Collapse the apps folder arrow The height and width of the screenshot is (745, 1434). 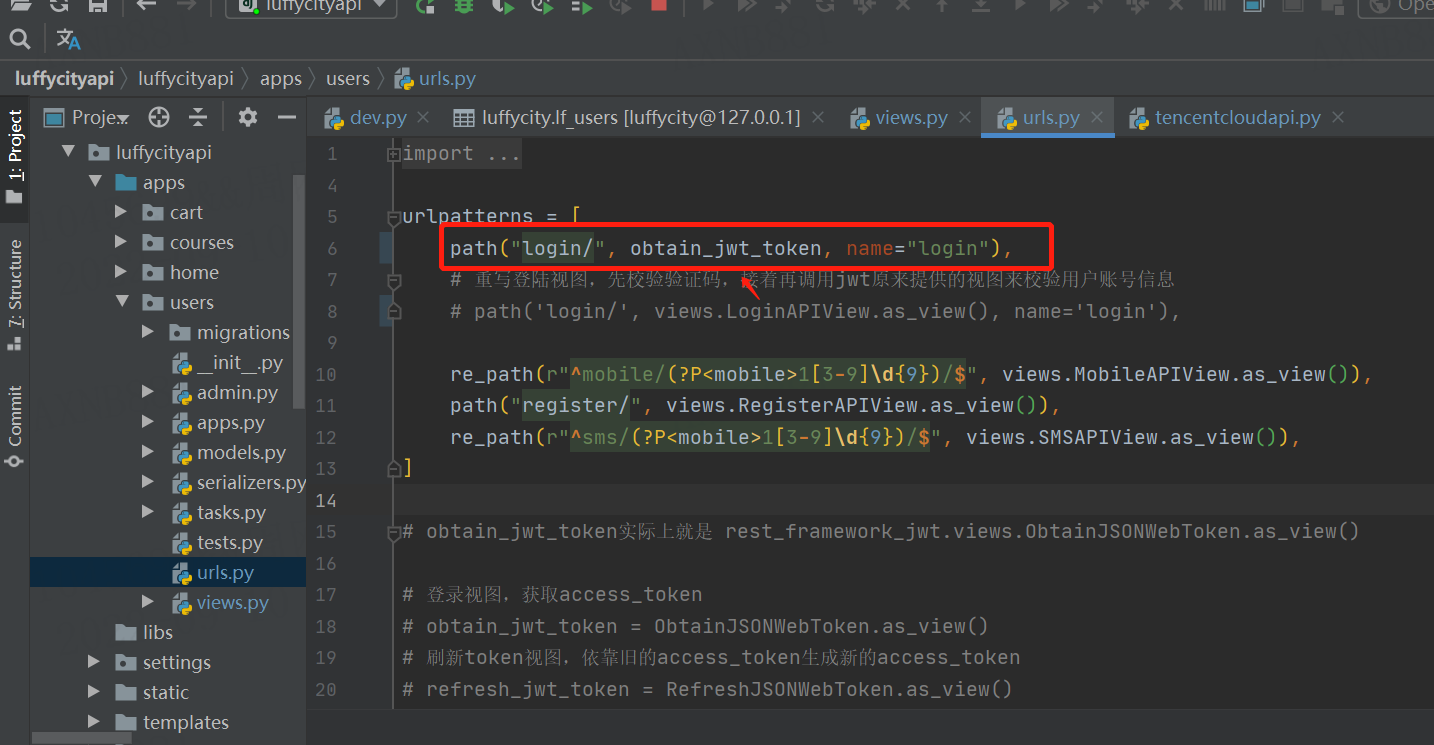(x=95, y=183)
